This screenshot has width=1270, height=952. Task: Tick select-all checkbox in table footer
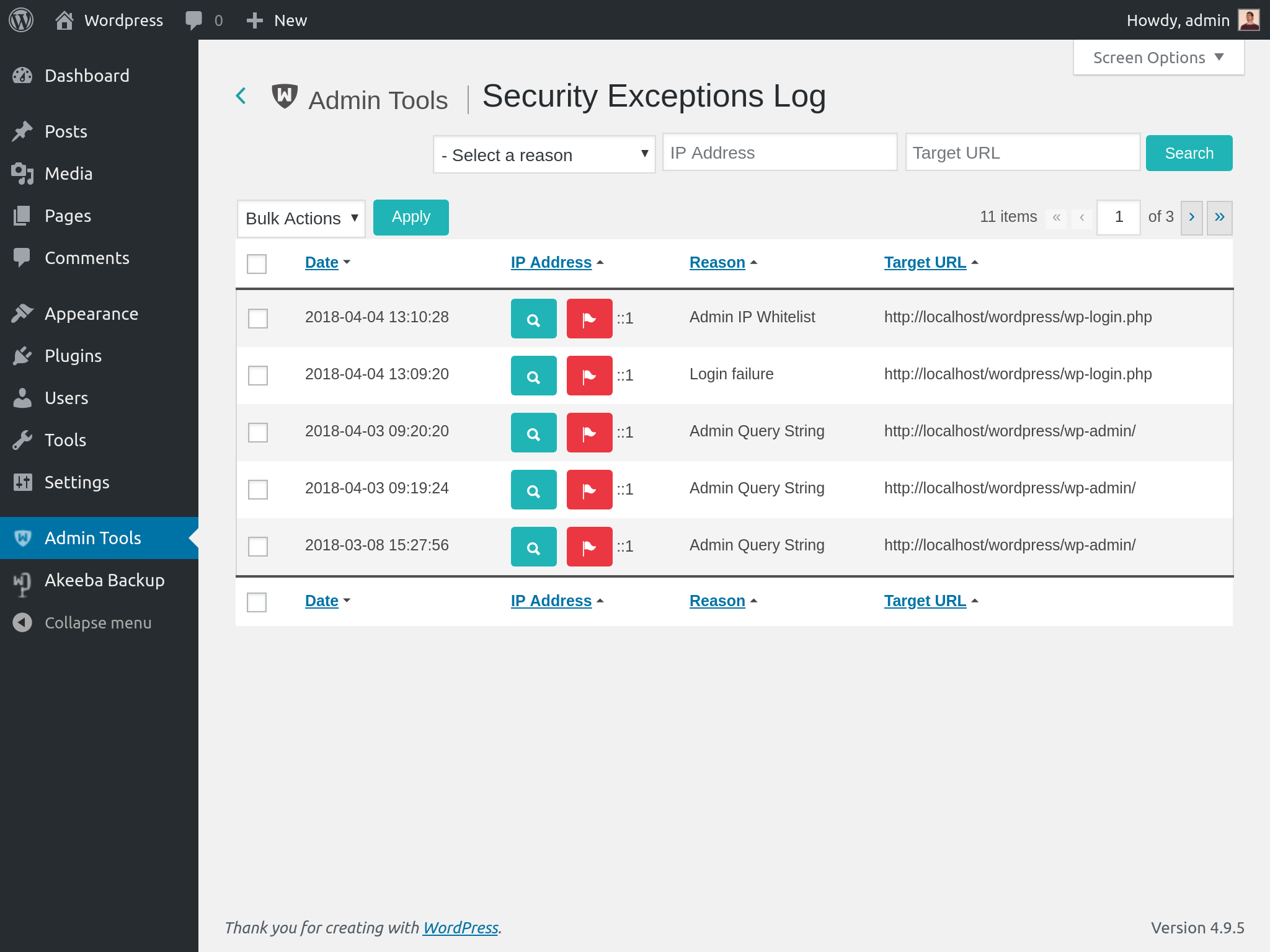(257, 602)
